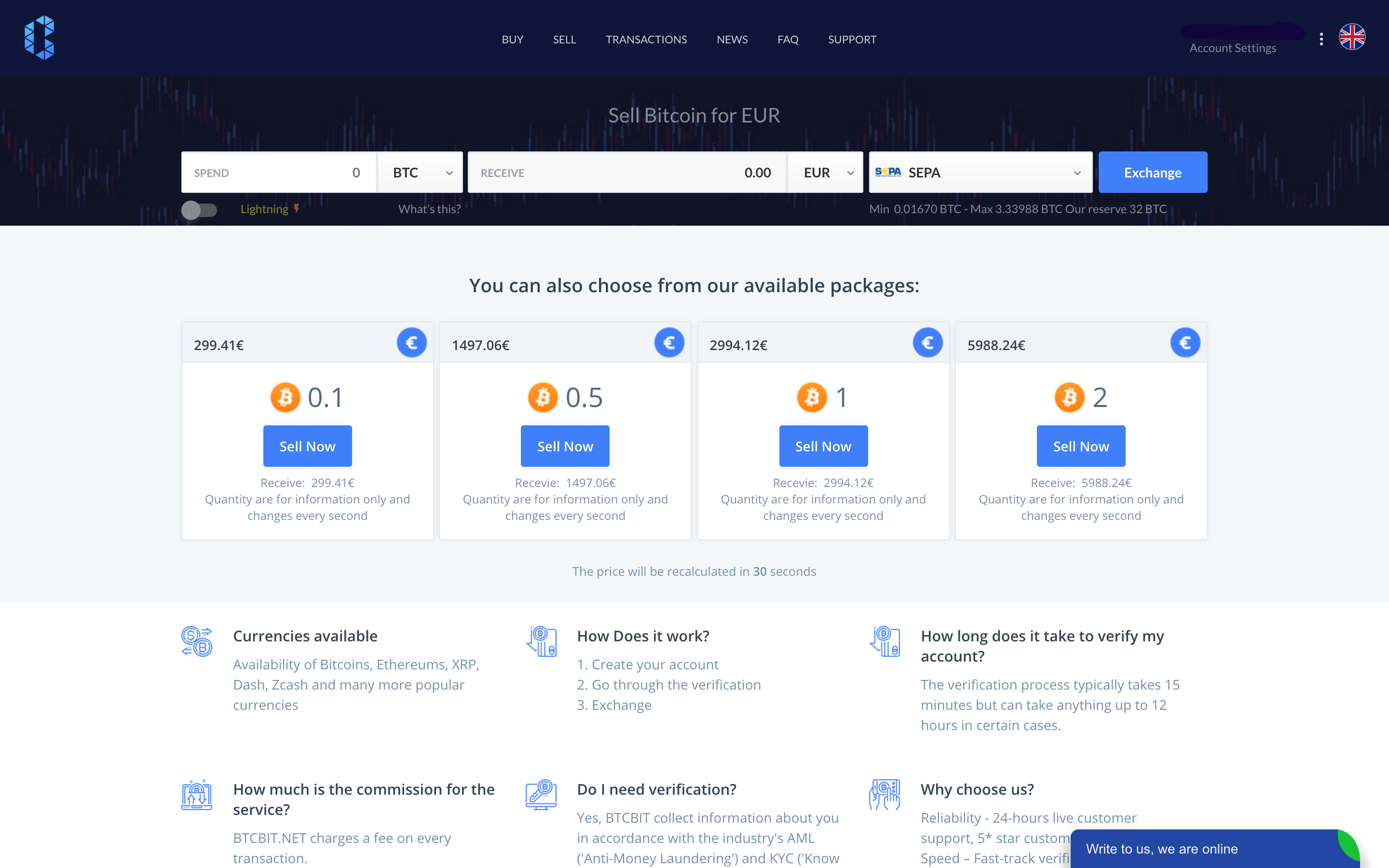Enable the Lightning toggle switch

pos(199,210)
